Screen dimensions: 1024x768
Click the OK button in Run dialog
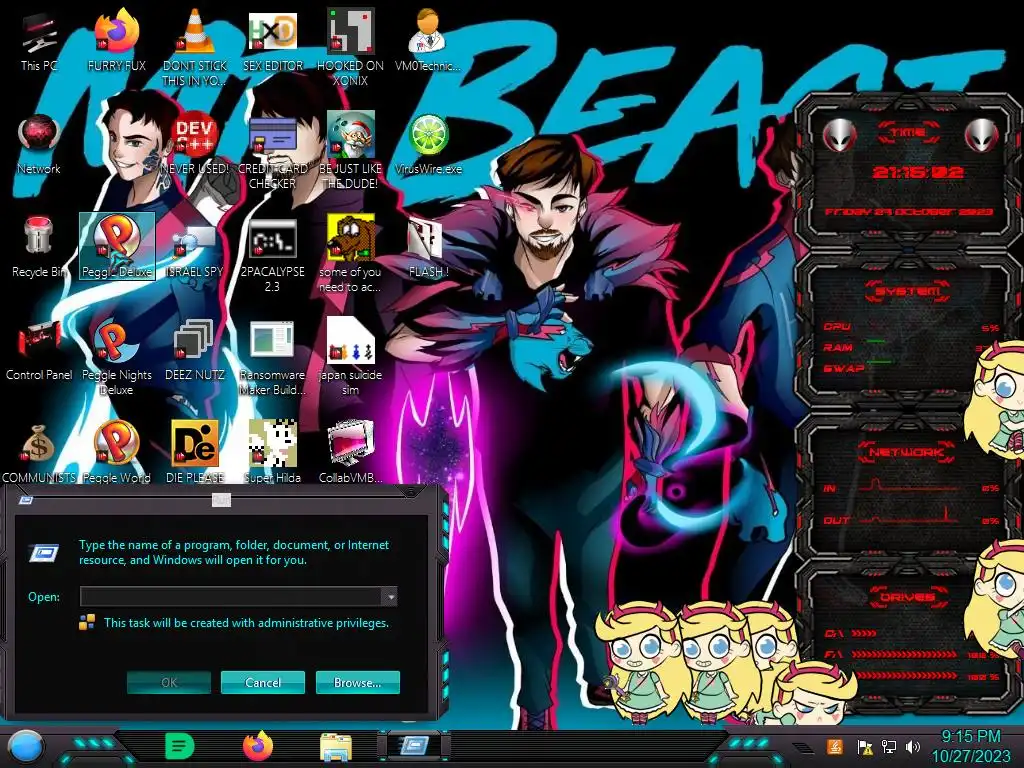[169, 682]
